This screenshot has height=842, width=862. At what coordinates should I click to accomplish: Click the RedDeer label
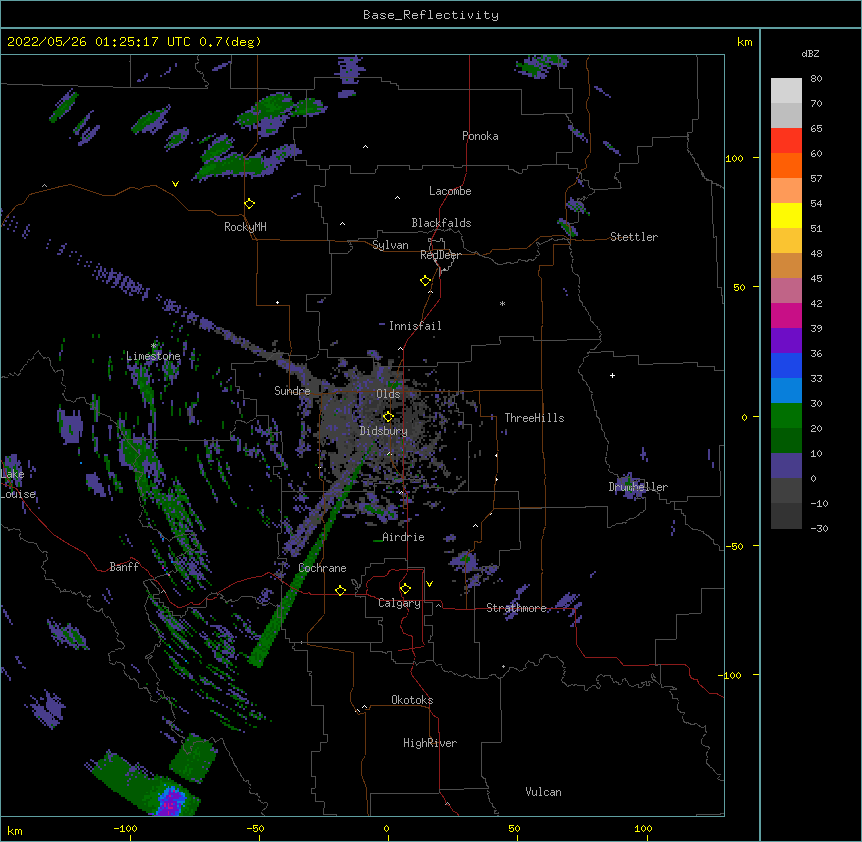440,255
